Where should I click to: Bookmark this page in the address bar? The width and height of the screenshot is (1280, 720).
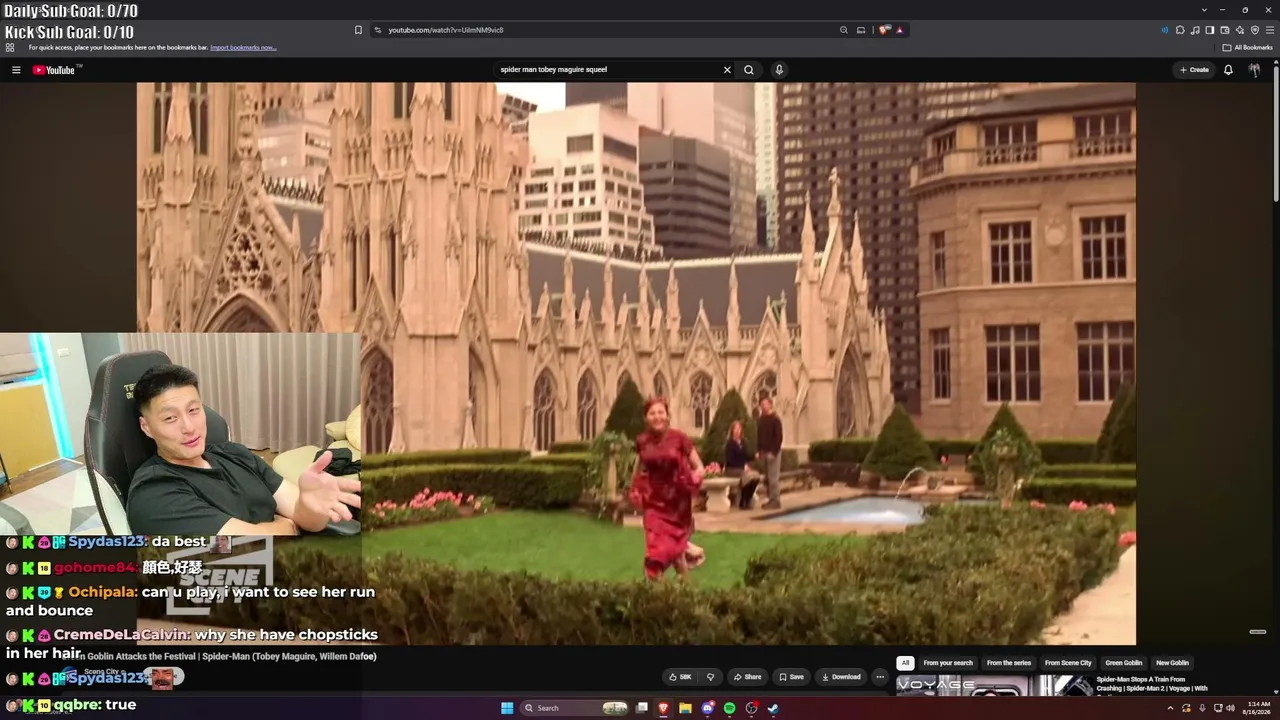358,30
